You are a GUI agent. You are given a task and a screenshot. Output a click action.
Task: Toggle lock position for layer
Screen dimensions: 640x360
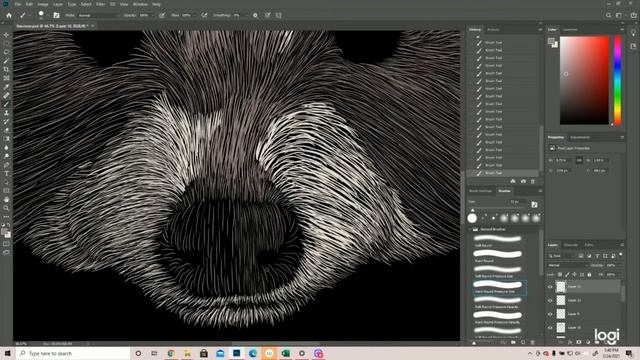(x=574, y=275)
